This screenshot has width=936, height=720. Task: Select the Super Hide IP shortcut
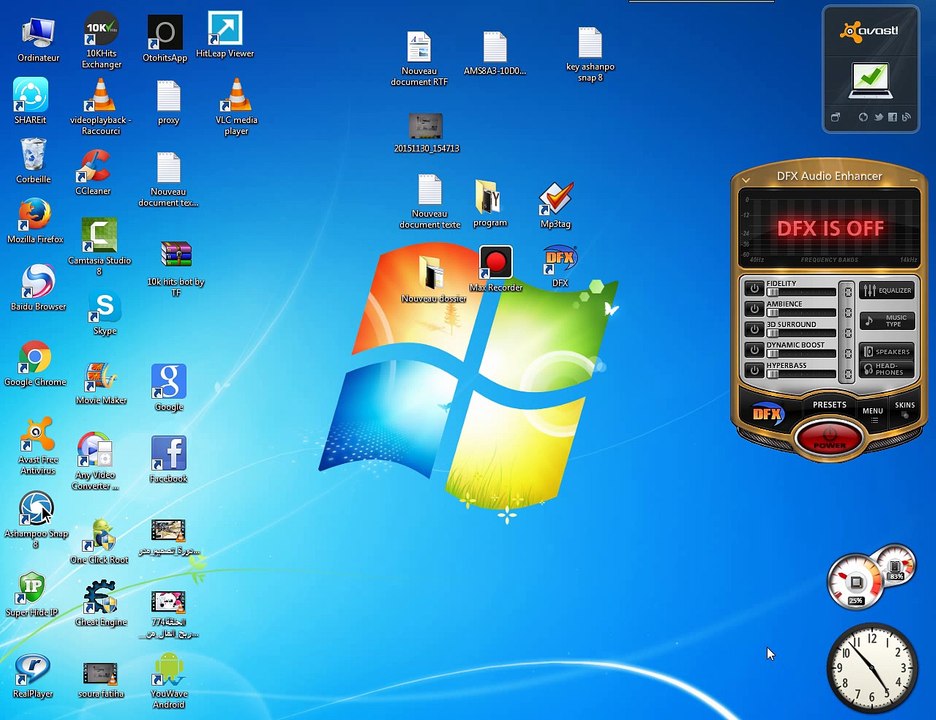(x=32, y=594)
